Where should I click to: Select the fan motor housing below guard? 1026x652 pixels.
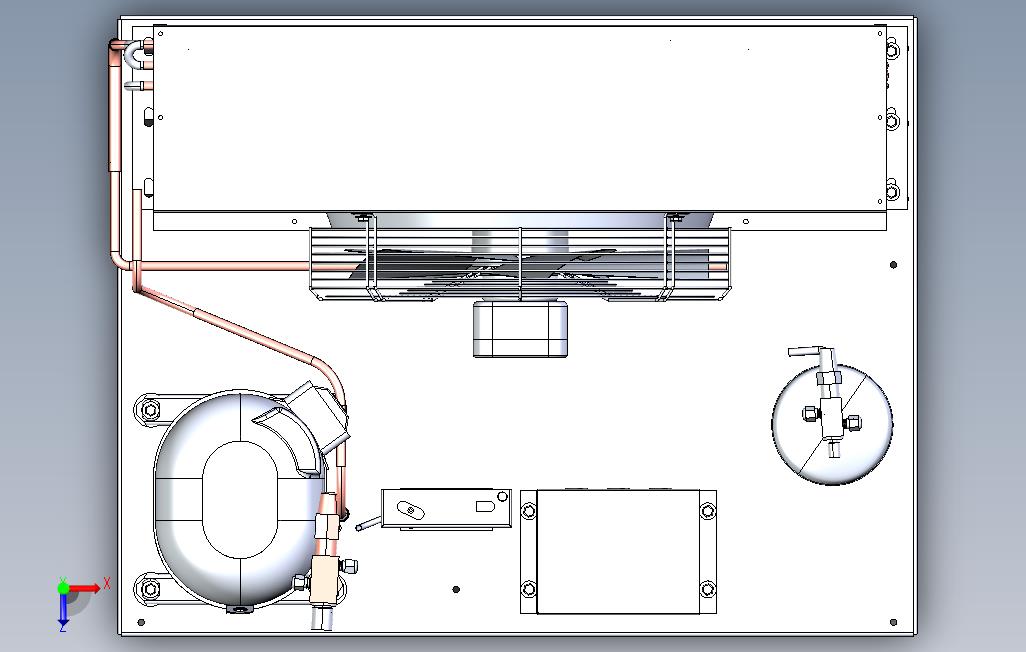pyautogui.click(x=520, y=329)
